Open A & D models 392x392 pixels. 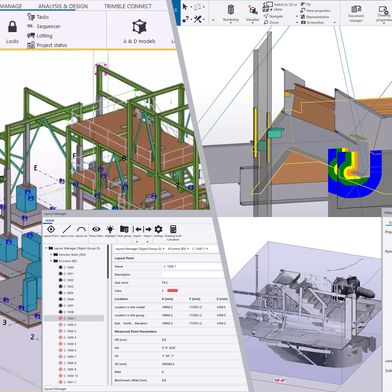point(139,32)
